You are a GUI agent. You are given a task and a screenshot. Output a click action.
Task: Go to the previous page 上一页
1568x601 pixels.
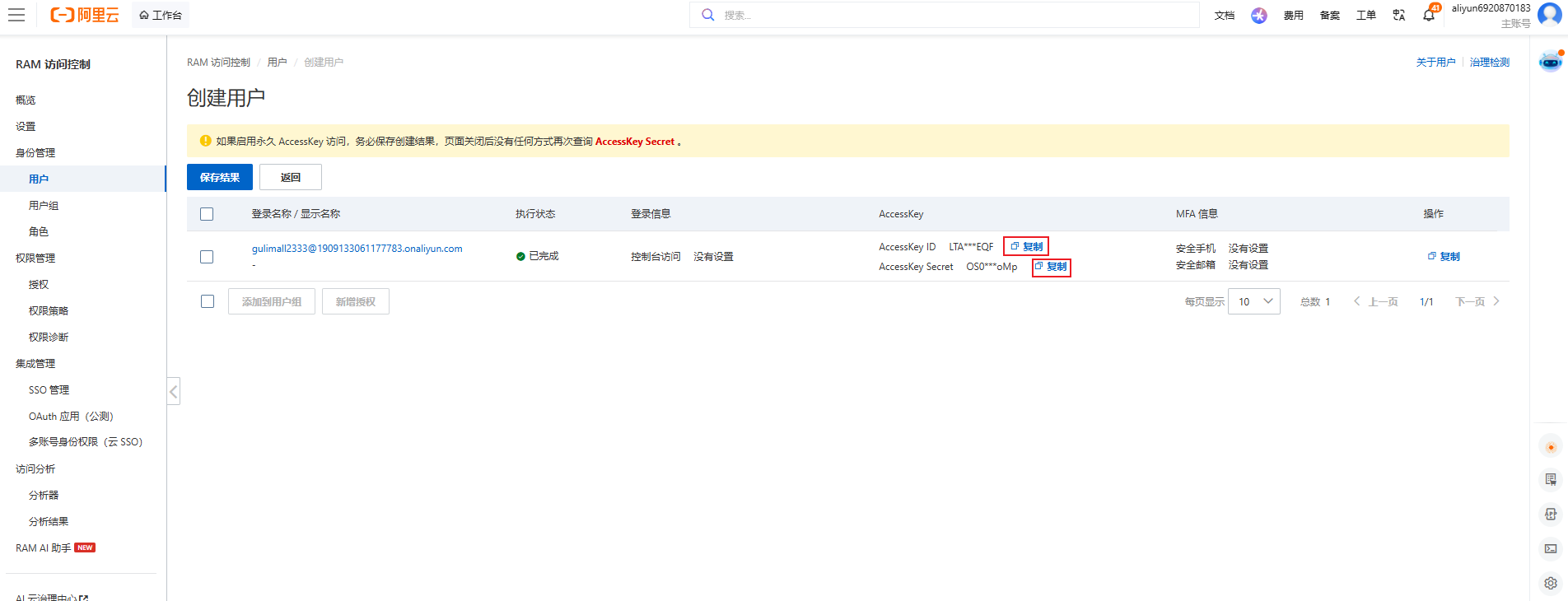pos(1375,301)
